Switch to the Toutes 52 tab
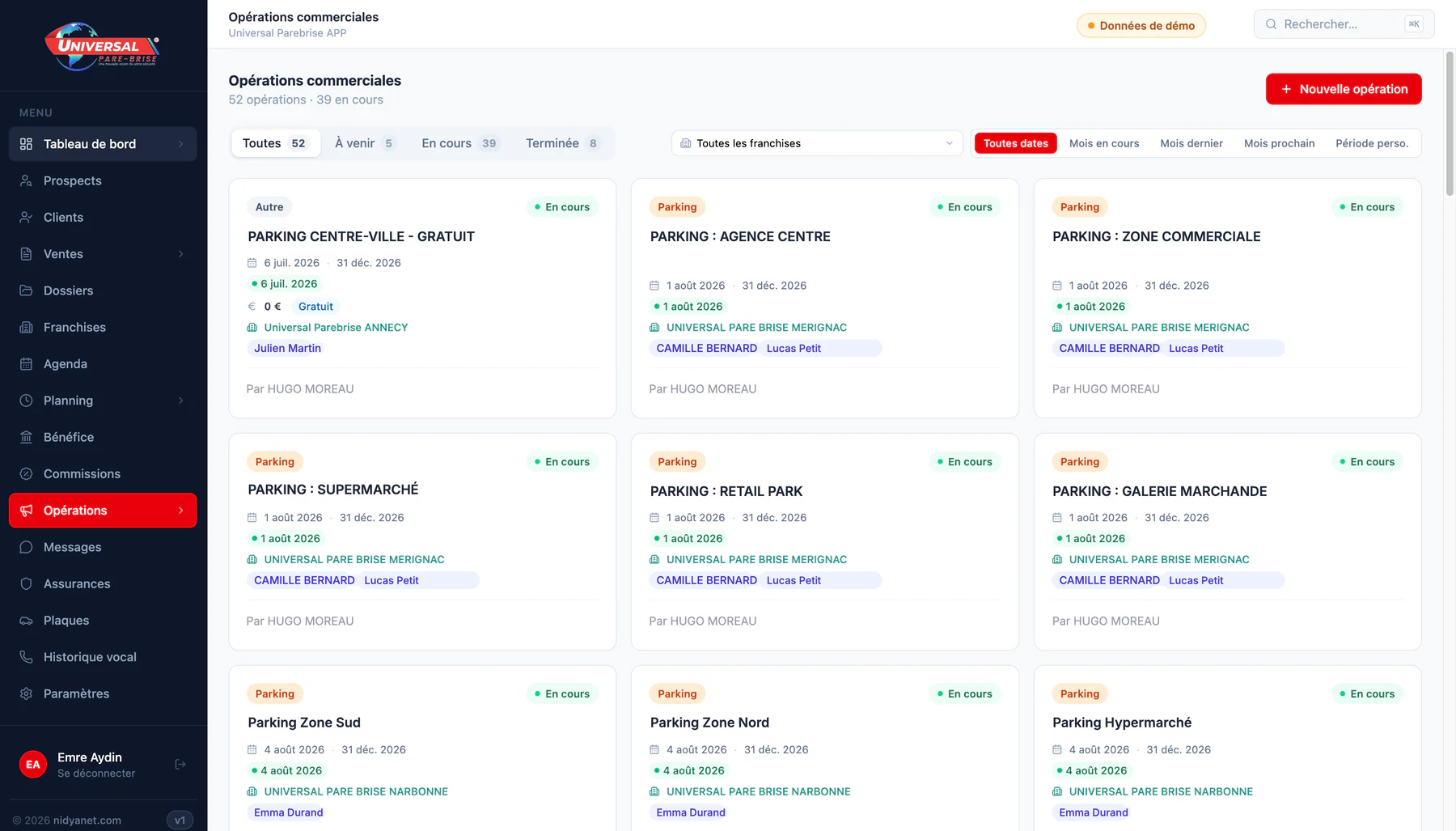1456x831 pixels. coord(275,143)
